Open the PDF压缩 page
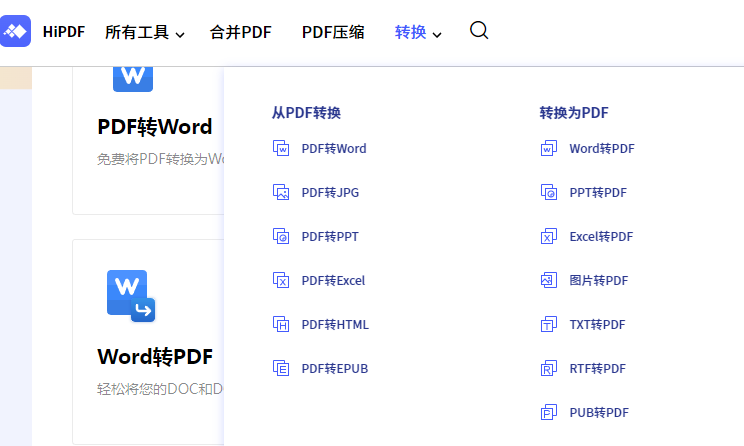 pos(333,32)
